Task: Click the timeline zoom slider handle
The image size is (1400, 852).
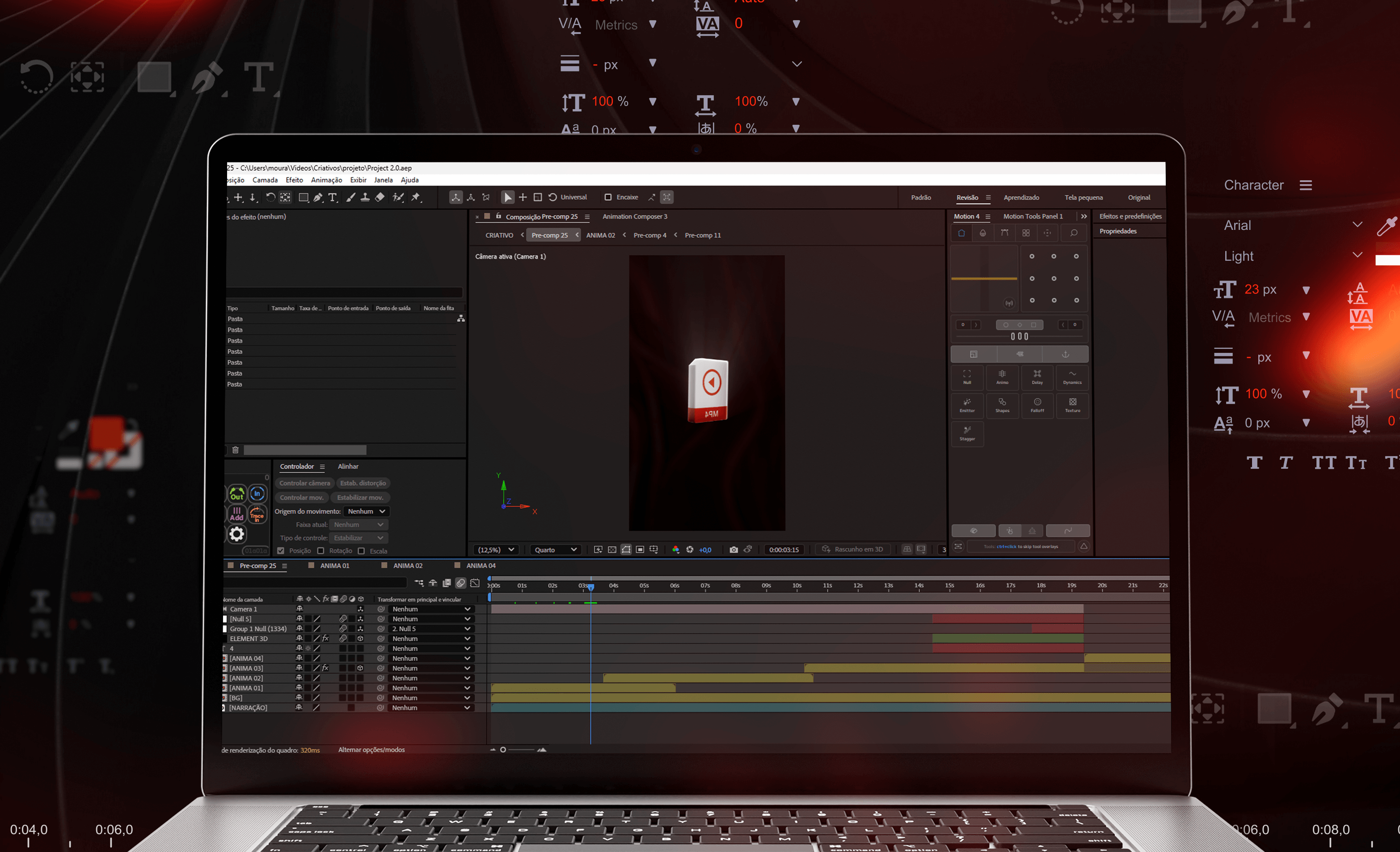Action: coord(503,749)
